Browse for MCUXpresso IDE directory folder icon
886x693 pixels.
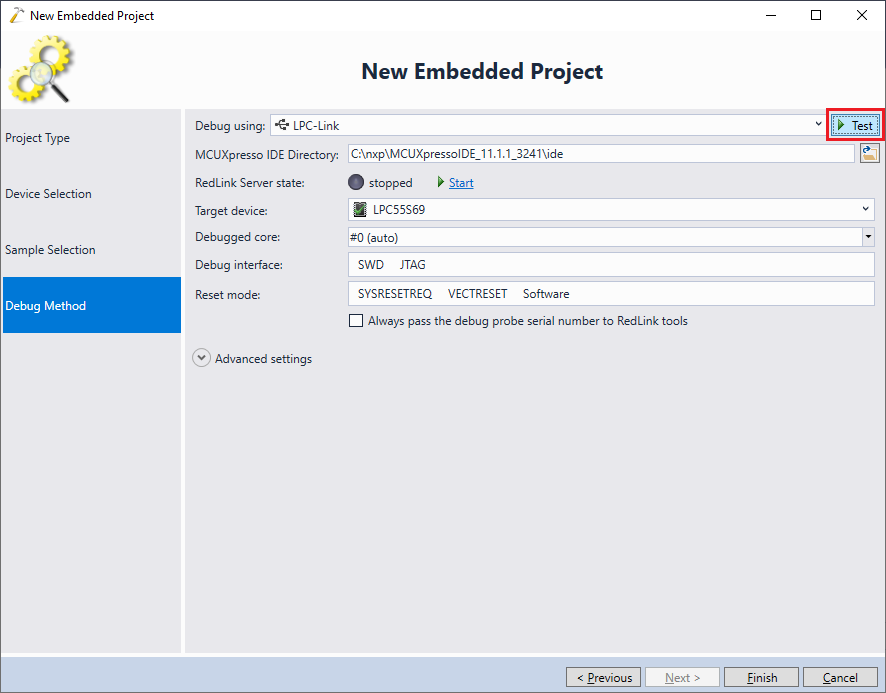click(870, 153)
